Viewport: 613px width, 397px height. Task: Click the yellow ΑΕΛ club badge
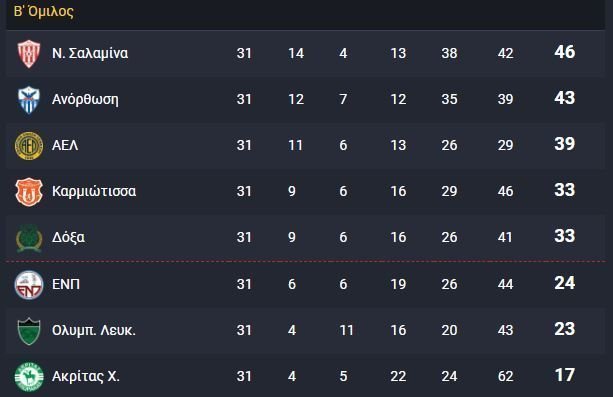click(29, 146)
